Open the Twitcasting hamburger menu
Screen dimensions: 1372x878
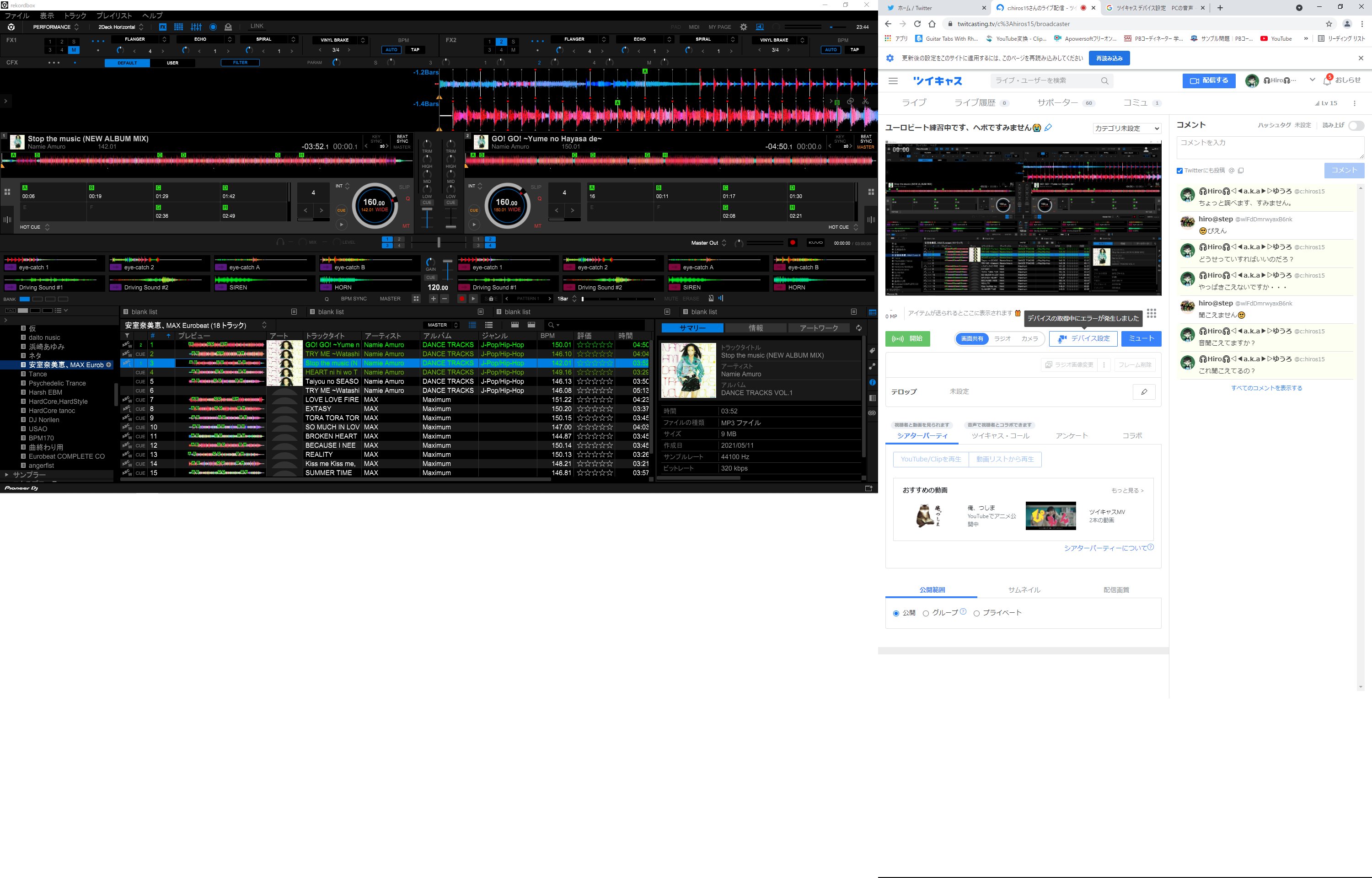tap(893, 81)
